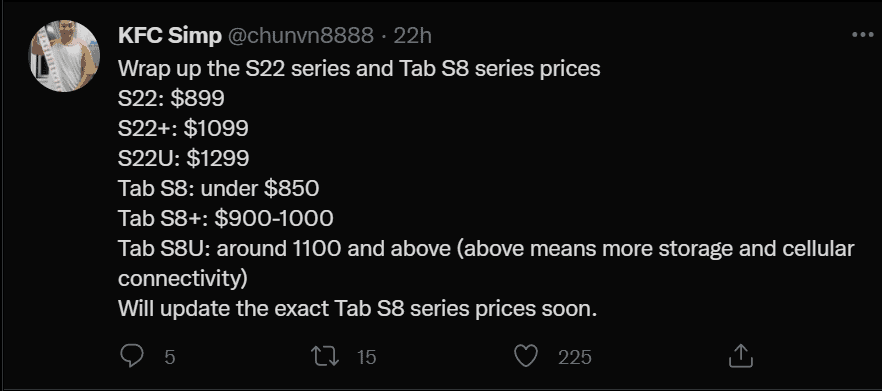Open KFC Simp's profile picture

click(64, 56)
